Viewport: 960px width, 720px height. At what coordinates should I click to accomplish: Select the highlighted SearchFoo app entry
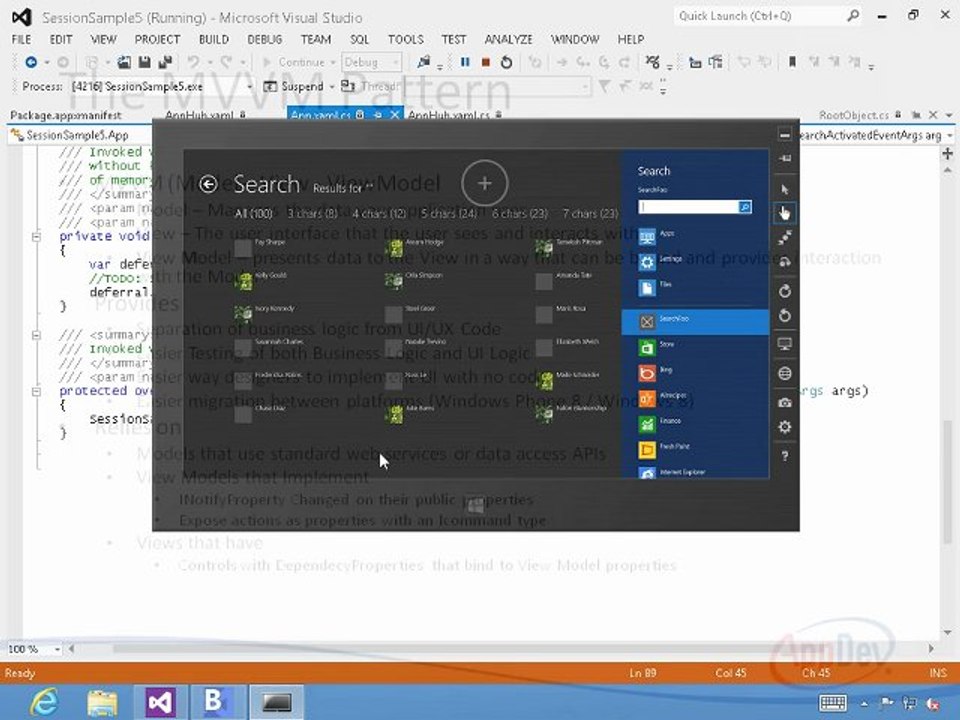pos(695,321)
